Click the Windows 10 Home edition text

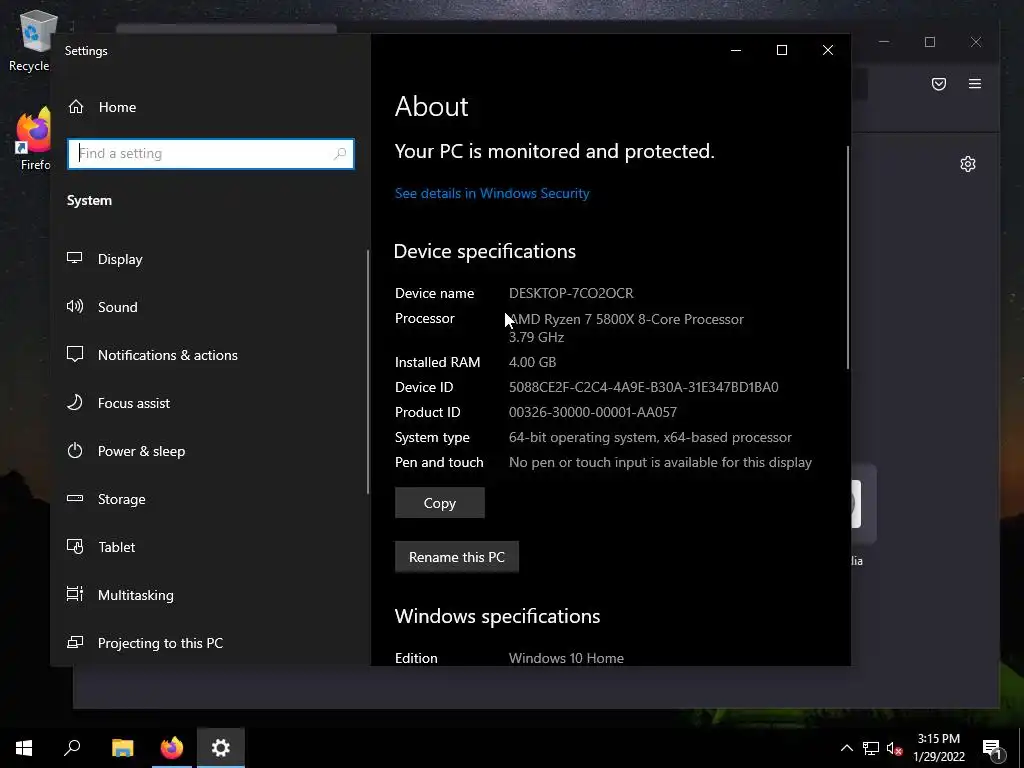[566, 658]
